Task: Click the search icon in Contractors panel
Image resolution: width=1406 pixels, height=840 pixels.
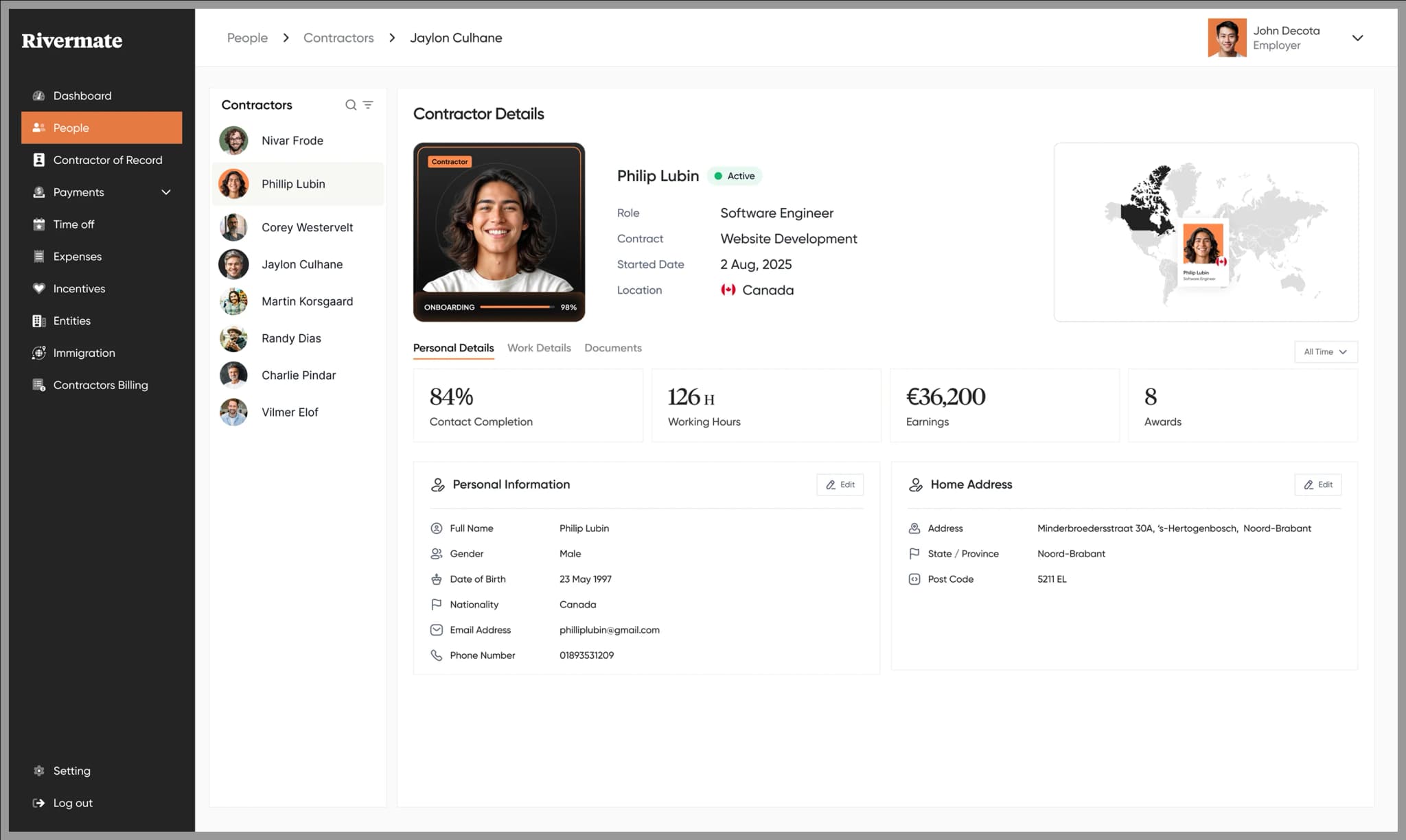Action: pyautogui.click(x=350, y=104)
